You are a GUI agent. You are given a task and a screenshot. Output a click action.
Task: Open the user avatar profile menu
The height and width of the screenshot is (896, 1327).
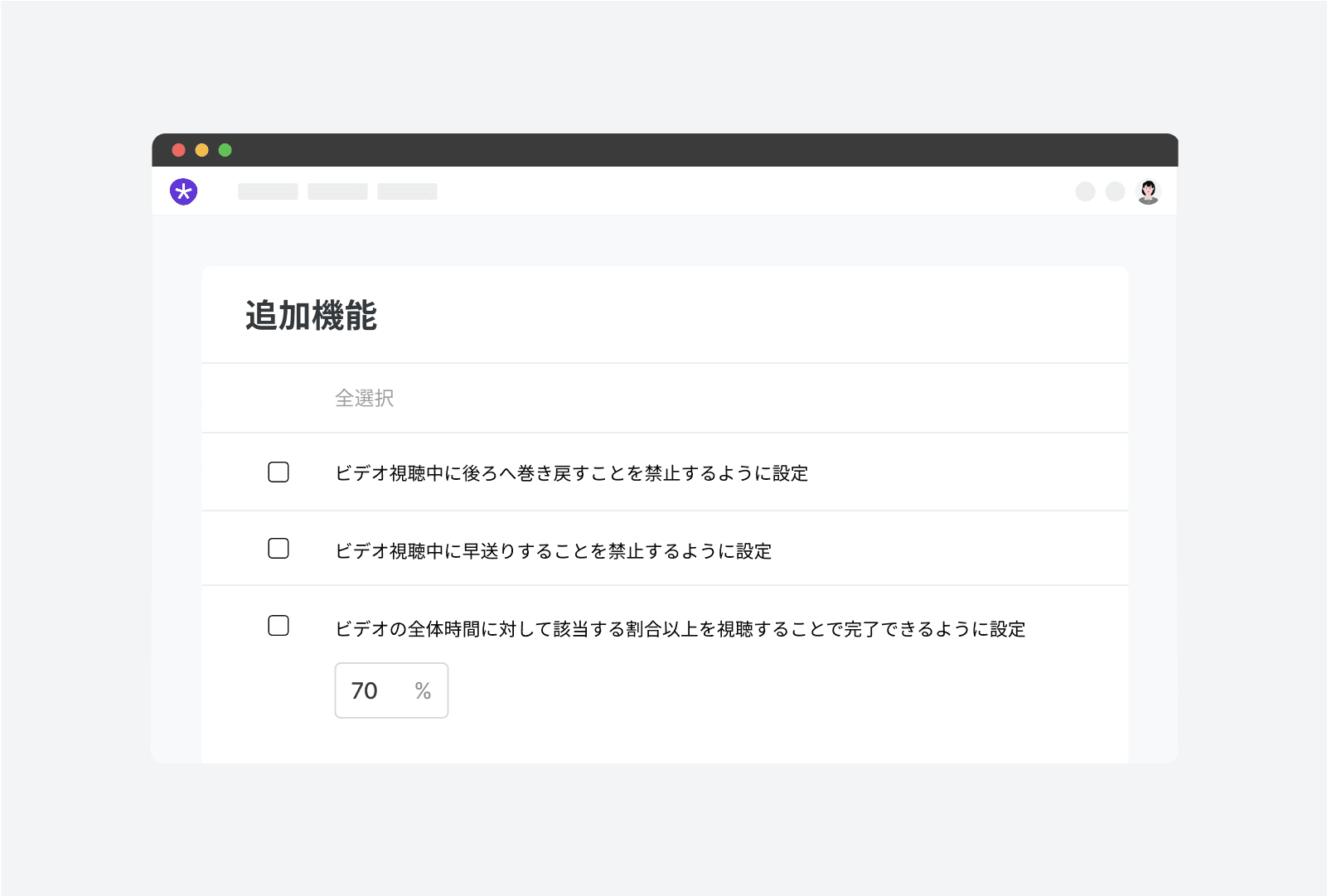[1148, 191]
